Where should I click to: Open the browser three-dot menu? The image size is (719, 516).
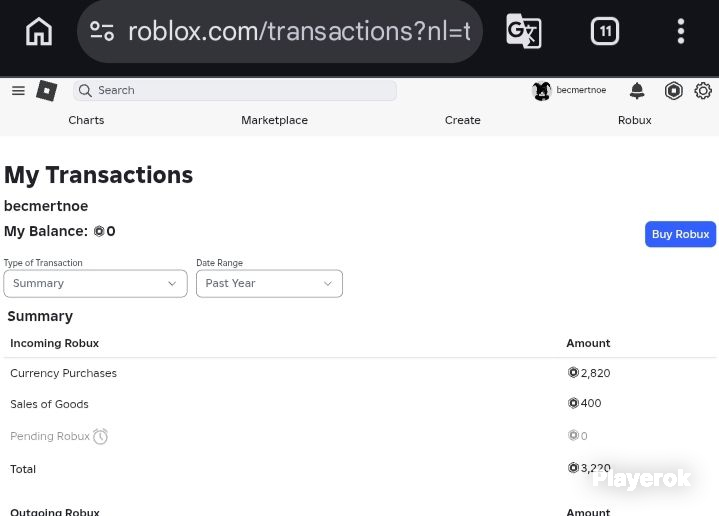(681, 31)
